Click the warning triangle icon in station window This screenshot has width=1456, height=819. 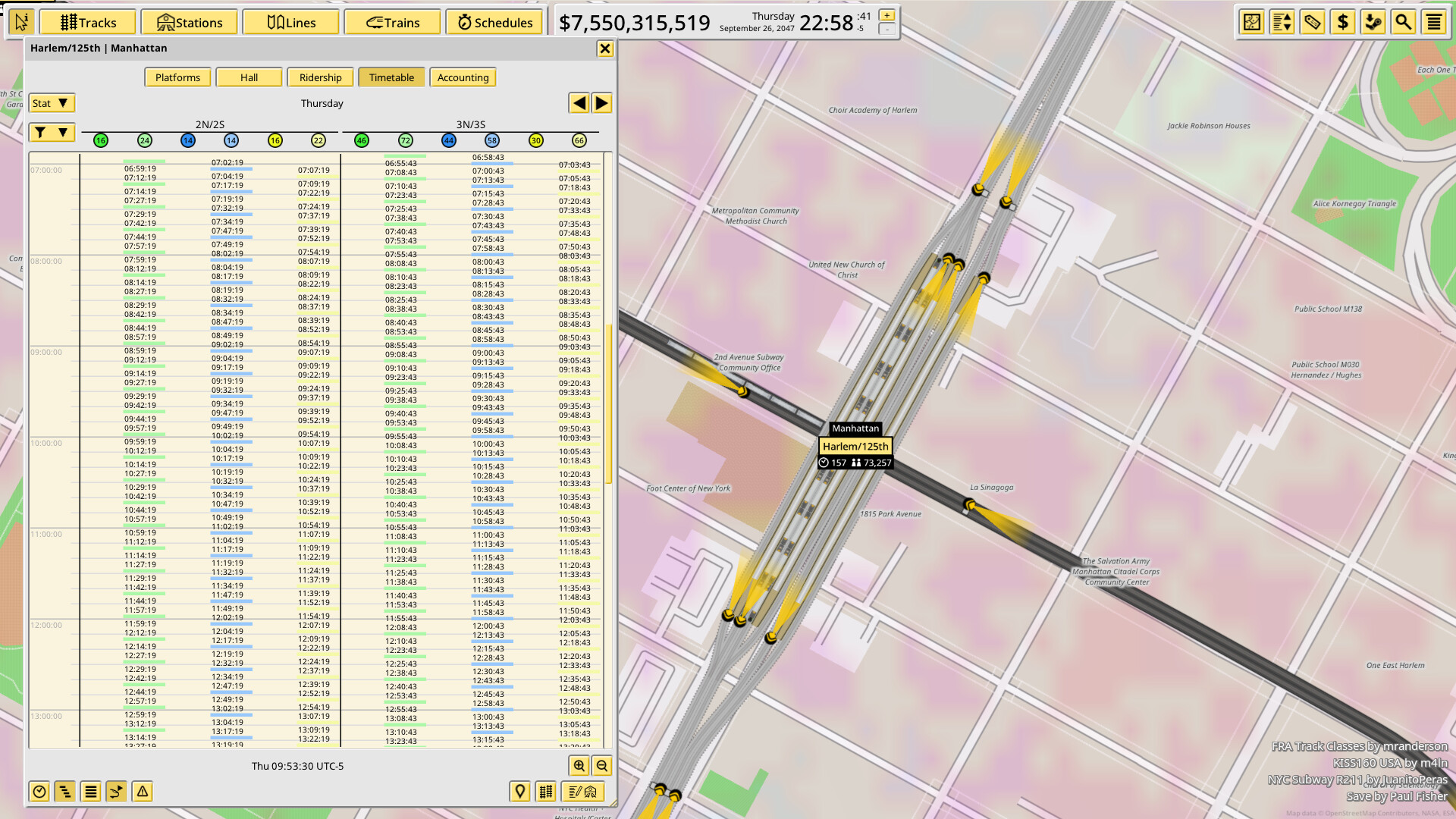coord(143,791)
